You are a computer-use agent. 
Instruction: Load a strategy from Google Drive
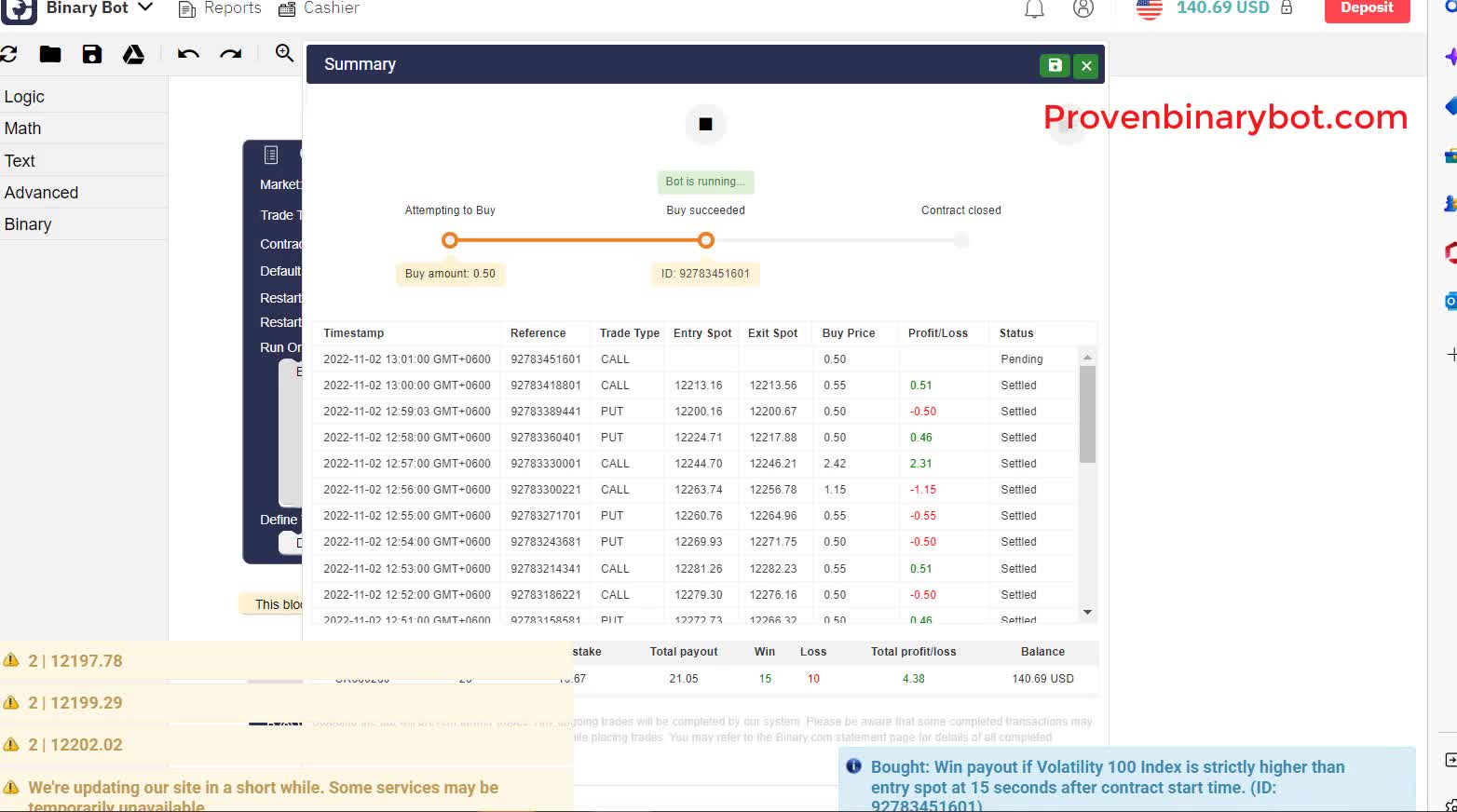pyautogui.click(x=133, y=54)
